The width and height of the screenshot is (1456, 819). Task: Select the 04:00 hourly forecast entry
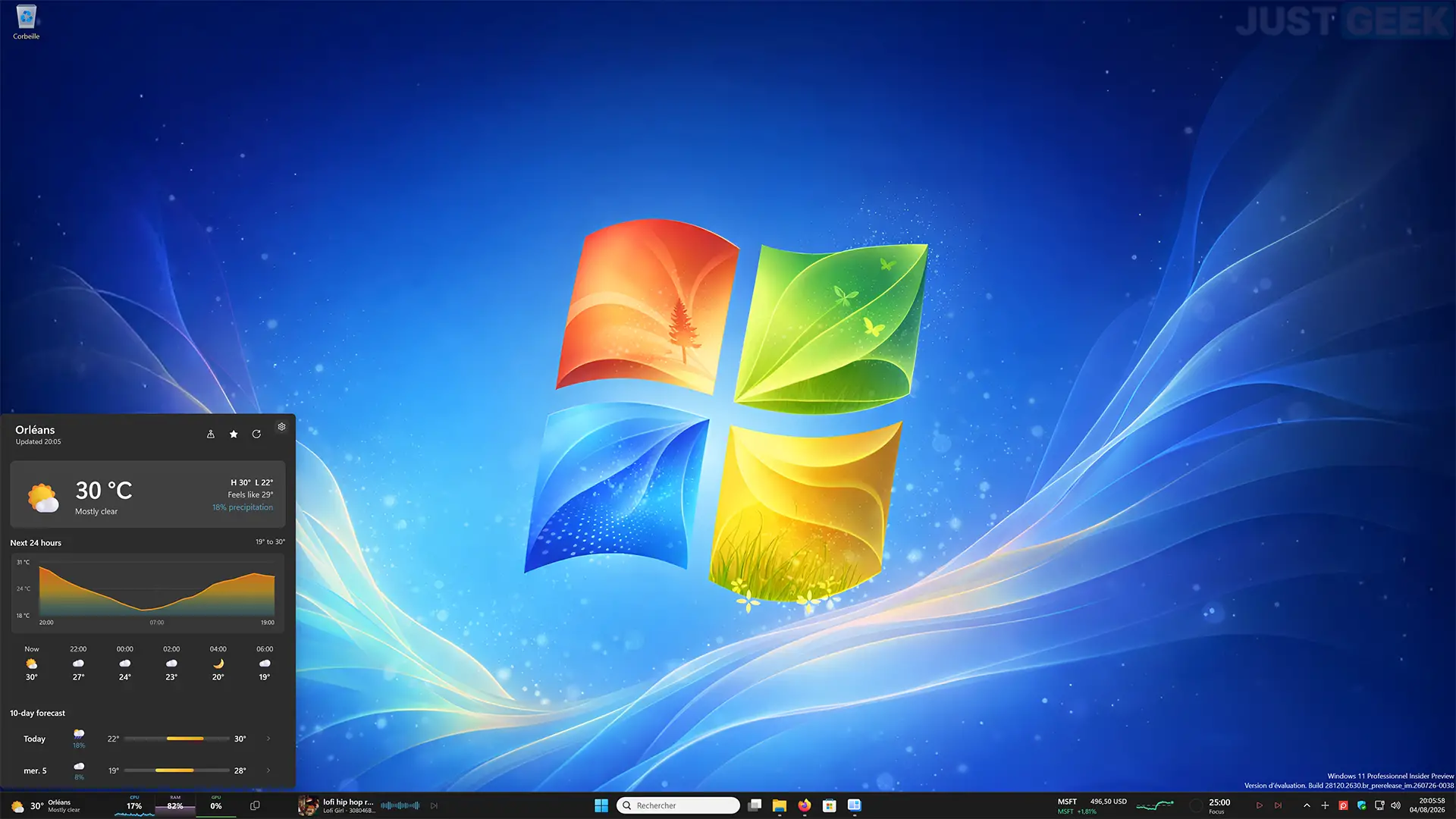(218, 664)
